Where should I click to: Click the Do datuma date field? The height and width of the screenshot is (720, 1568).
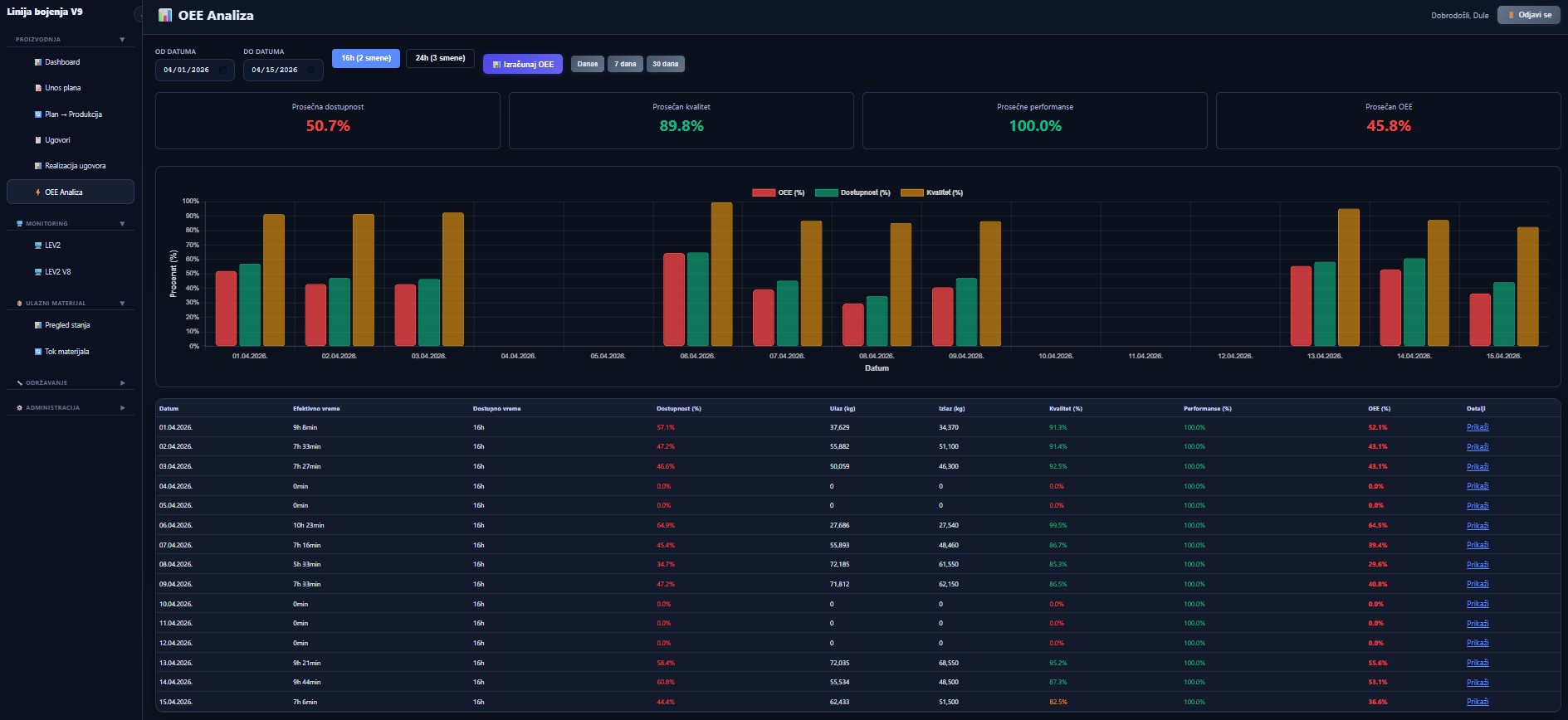pos(283,71)
